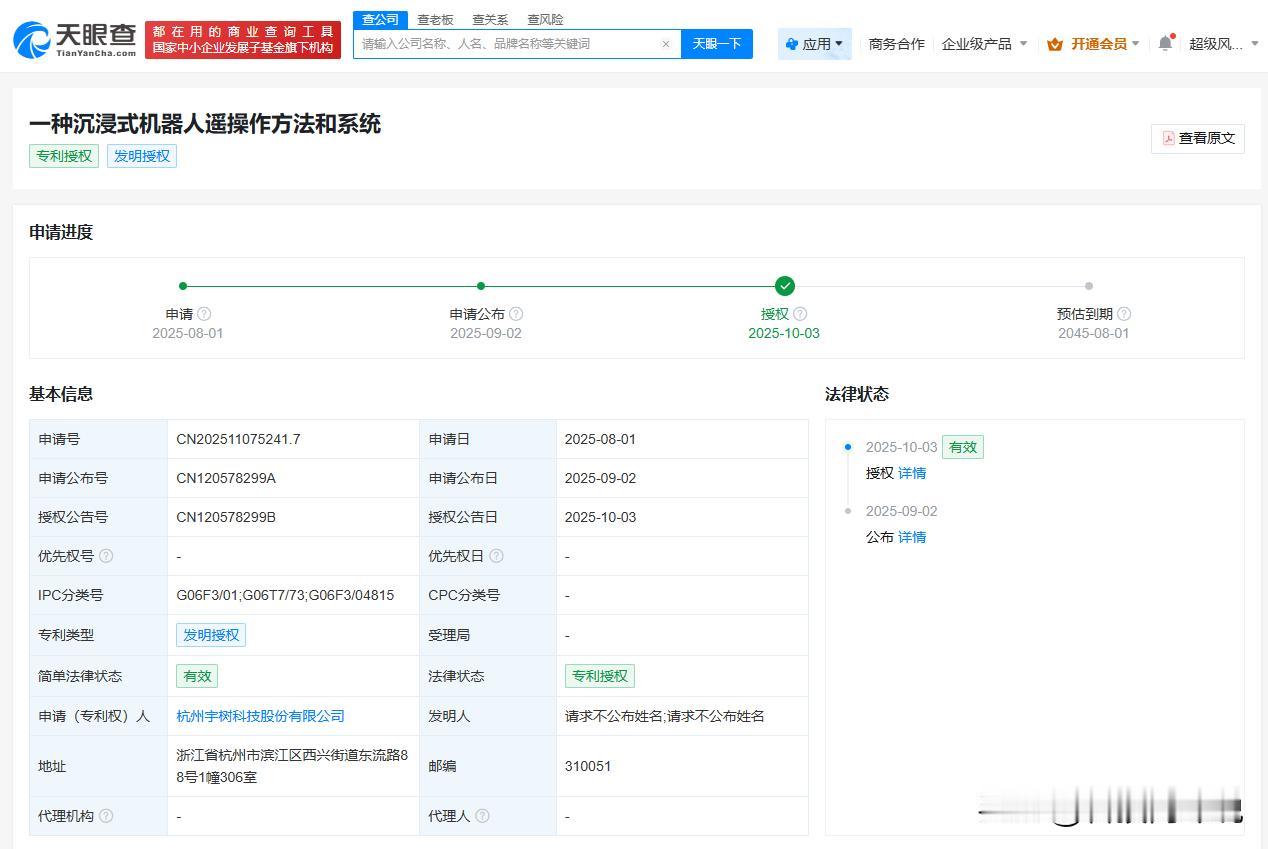Viewport: 1268px width, 849px height.
Task: Click help icon beside 申请公布
Action: pyautogui.click(x=516, y=314)
